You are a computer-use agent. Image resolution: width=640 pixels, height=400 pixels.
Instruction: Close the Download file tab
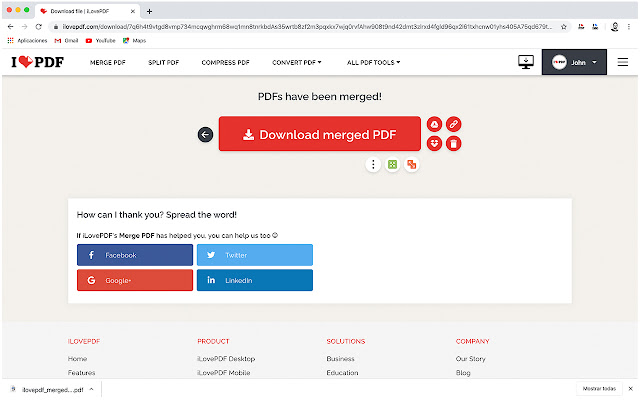133,11
